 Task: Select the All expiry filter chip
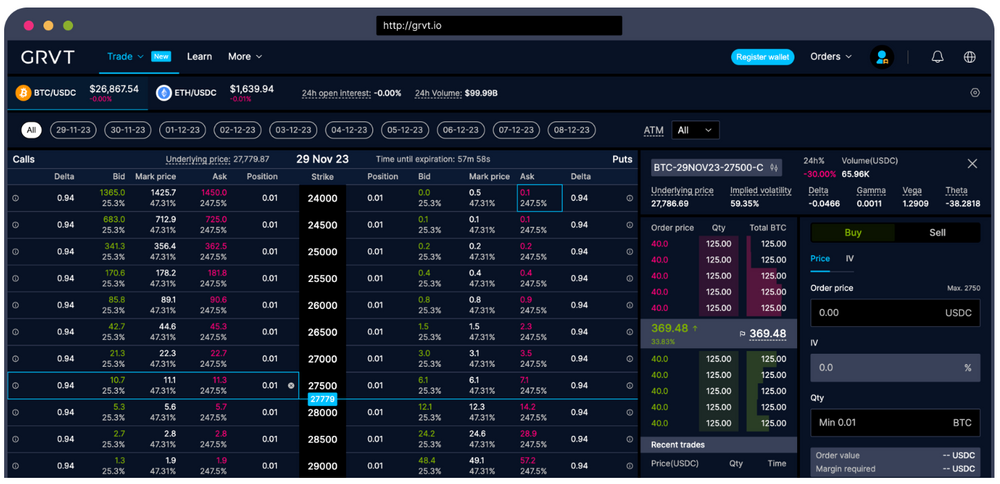tap(32, 130)
